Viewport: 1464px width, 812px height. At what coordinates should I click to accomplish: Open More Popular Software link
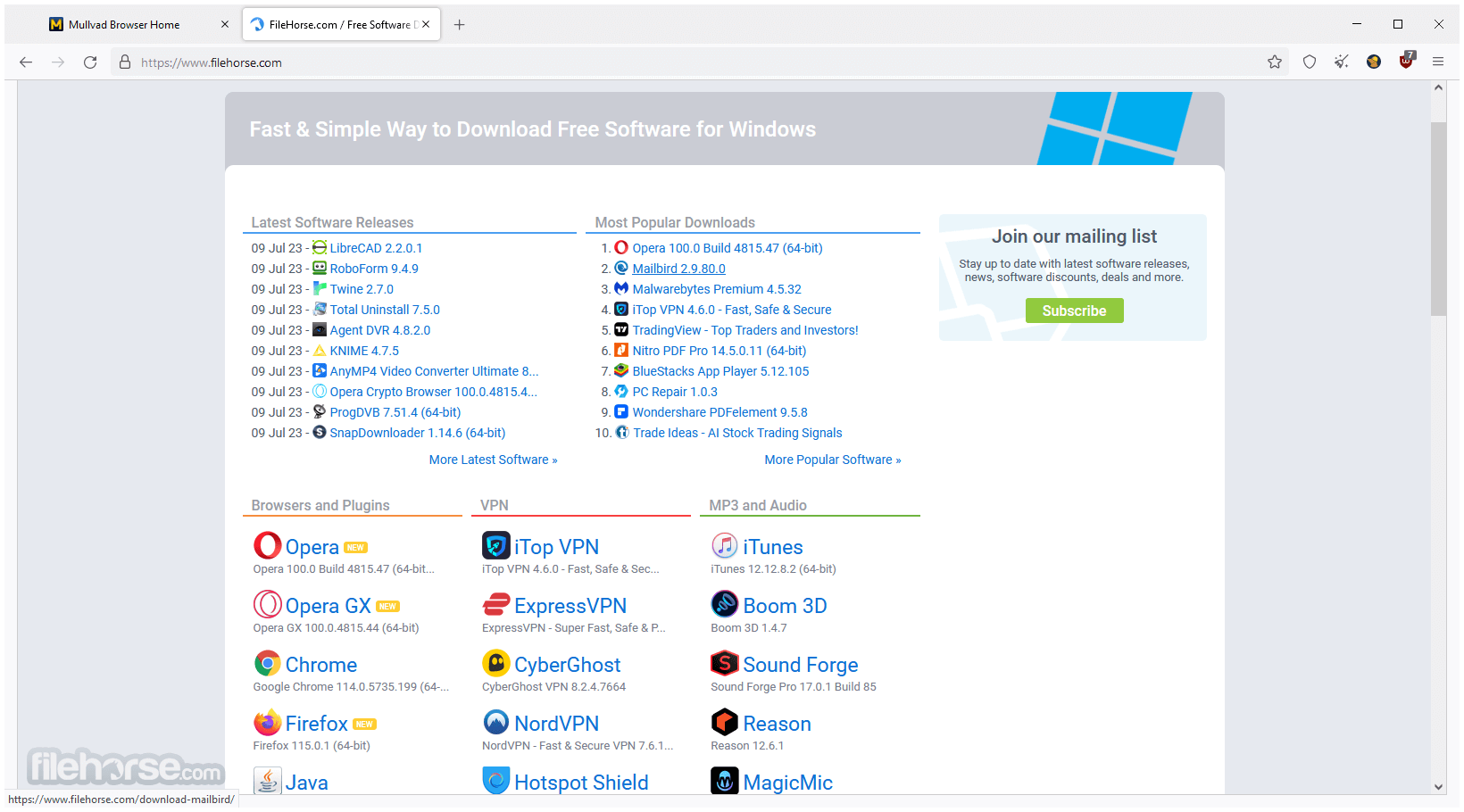click(x=833, y=460)
